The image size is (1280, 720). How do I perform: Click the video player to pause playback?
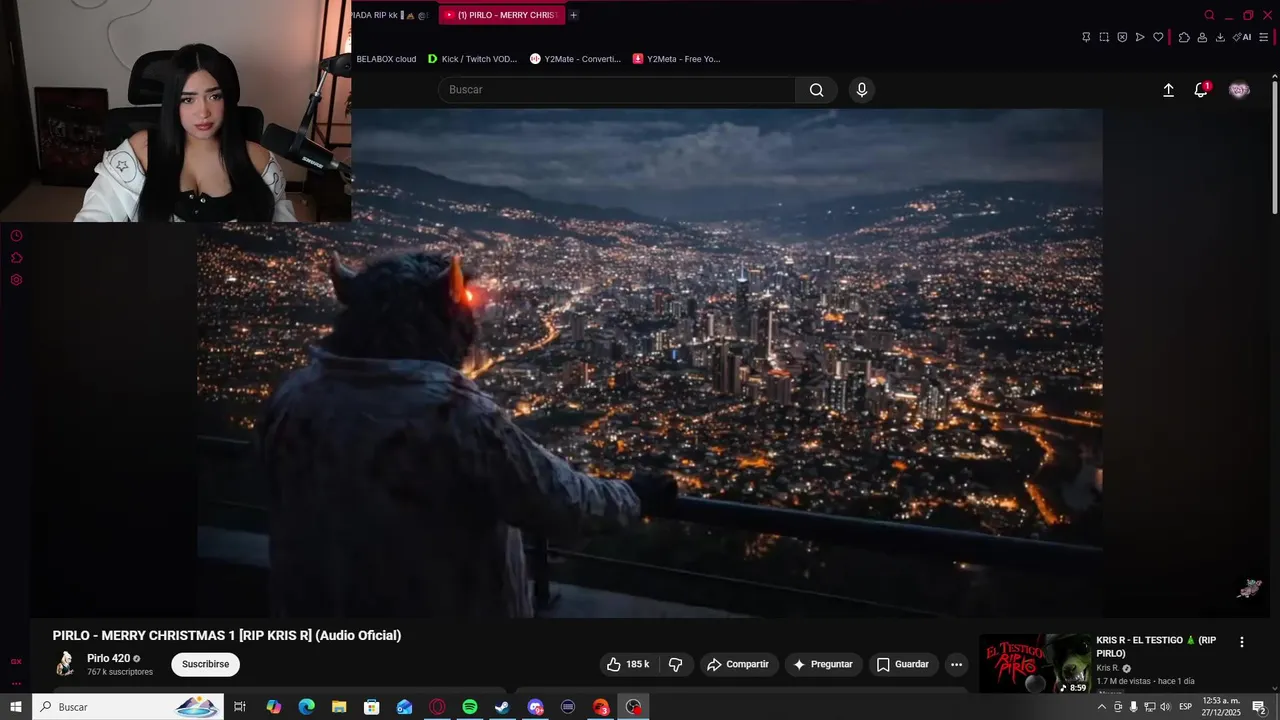[650, 364]
